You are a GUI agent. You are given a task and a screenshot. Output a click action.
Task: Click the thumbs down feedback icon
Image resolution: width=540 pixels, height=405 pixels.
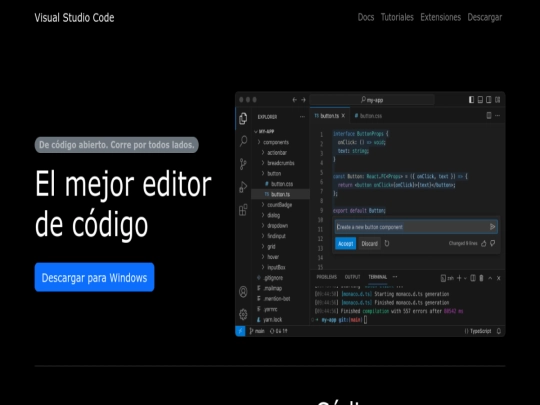point(493,243)
